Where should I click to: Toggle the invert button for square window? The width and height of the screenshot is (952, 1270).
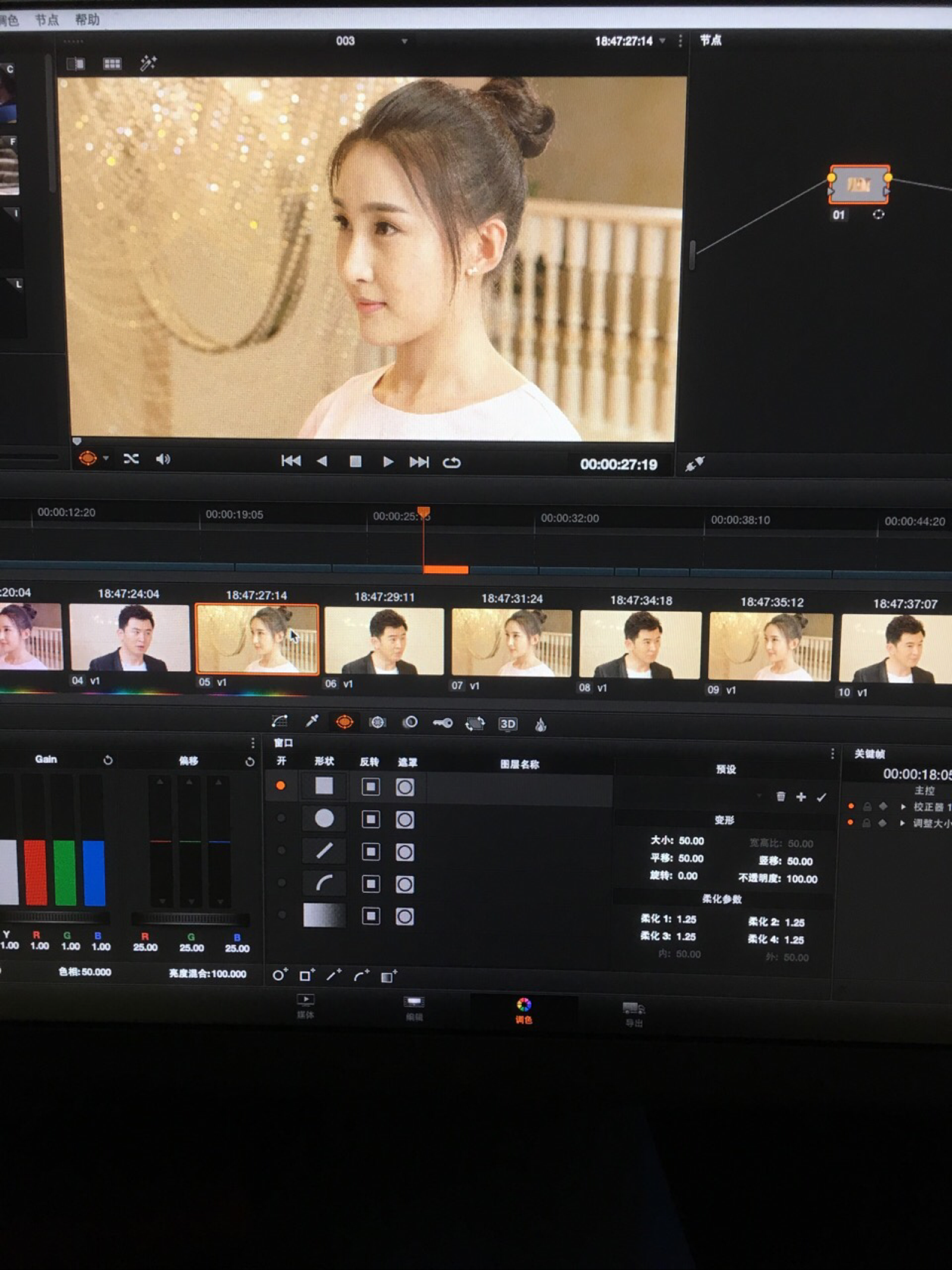371,787
